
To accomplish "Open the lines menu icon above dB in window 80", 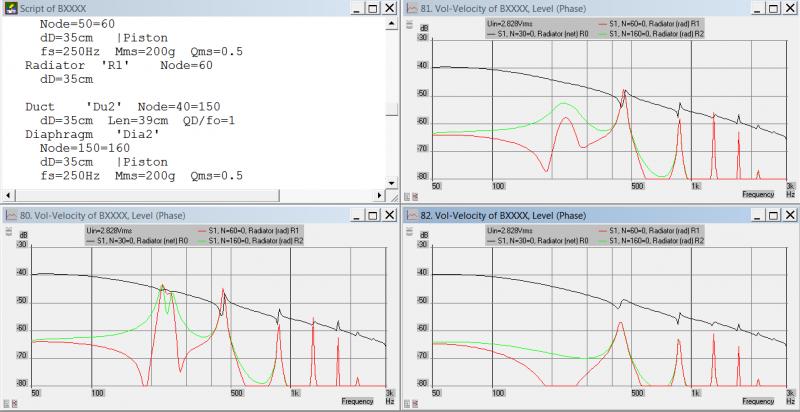I will click(8, 231).
